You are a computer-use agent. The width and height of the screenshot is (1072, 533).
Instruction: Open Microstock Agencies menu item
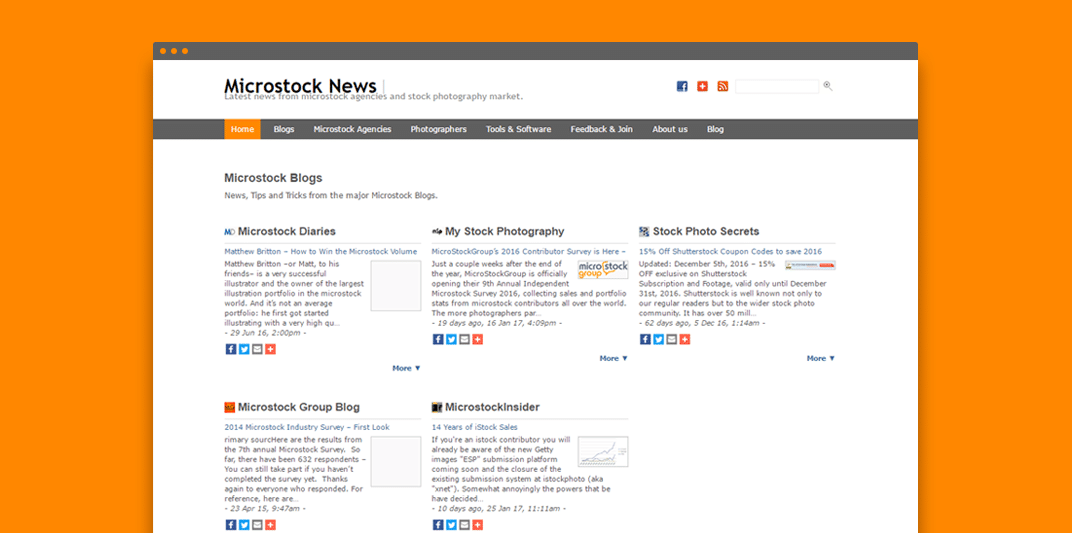[352, 129]
